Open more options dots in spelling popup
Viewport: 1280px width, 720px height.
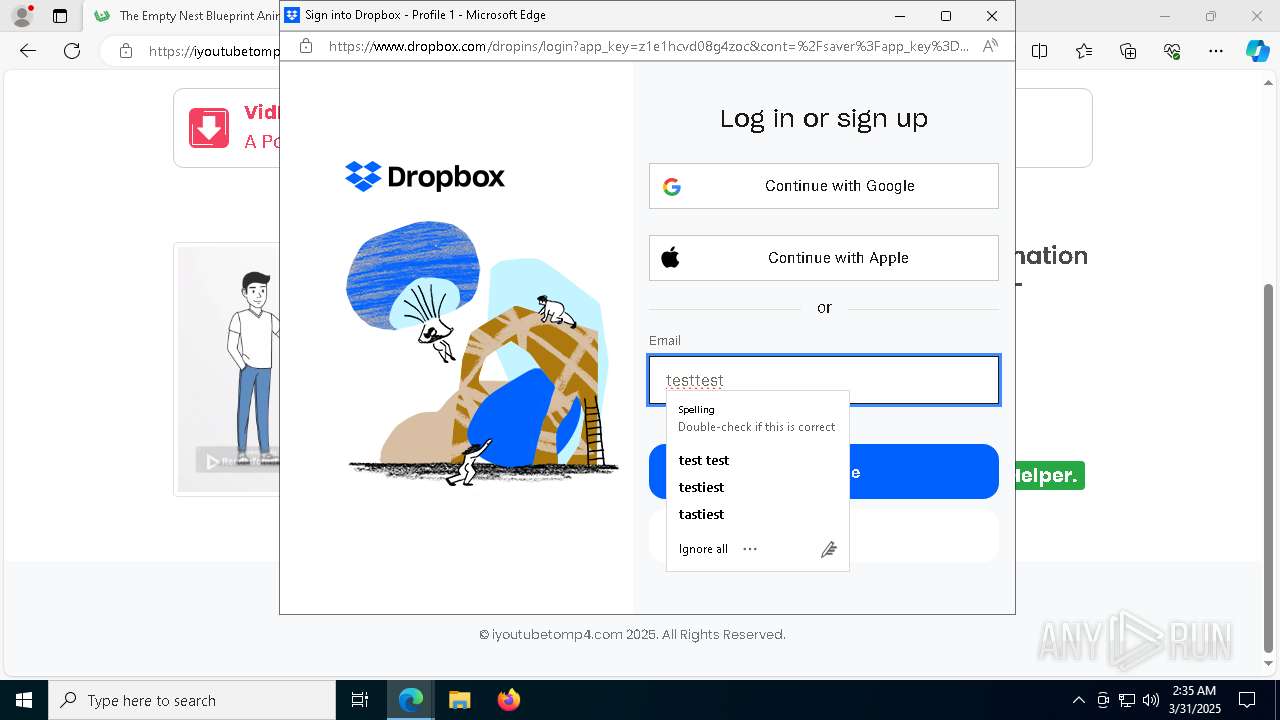point(750,549)
